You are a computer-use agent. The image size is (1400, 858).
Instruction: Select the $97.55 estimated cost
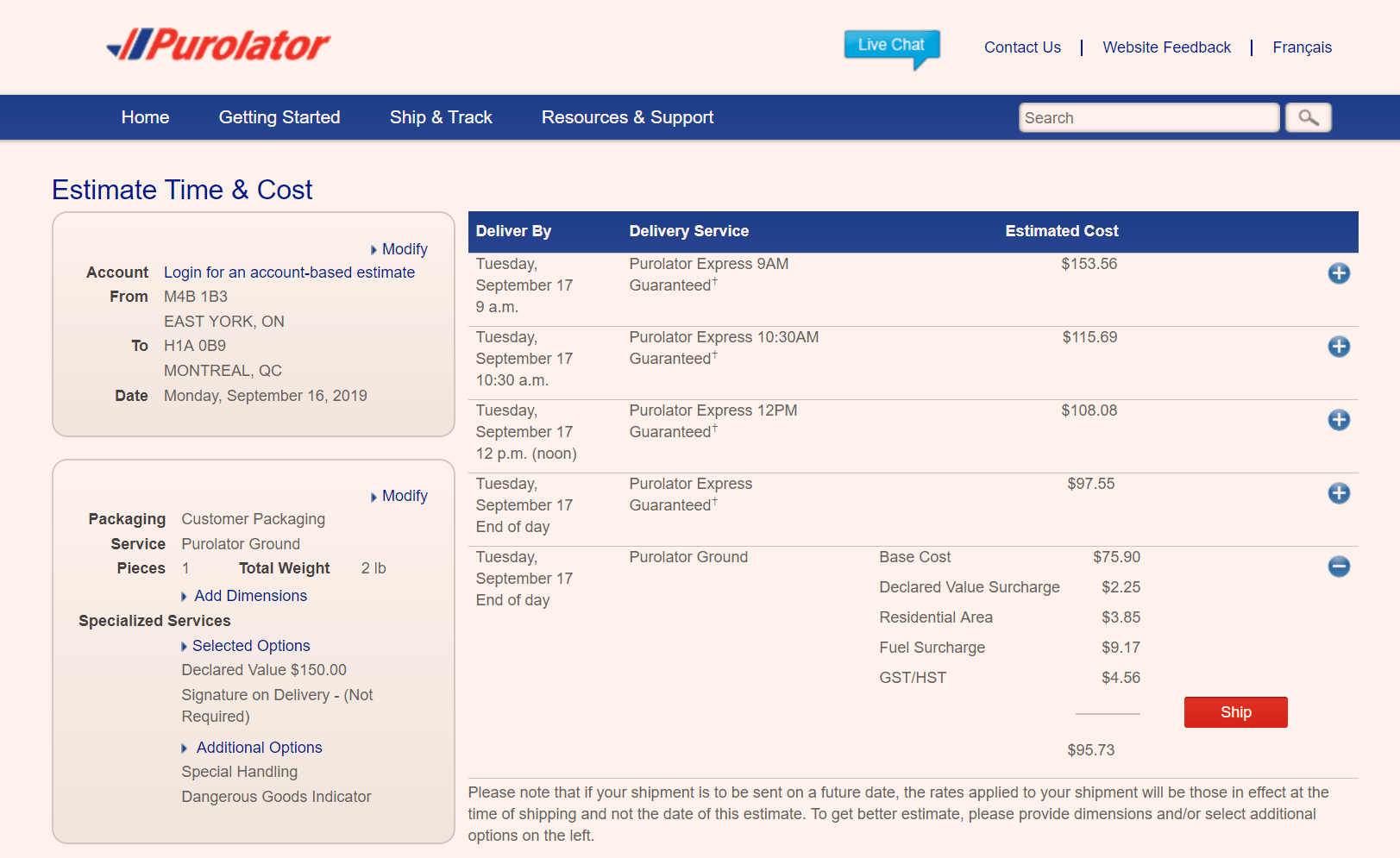click(1090, 484)
